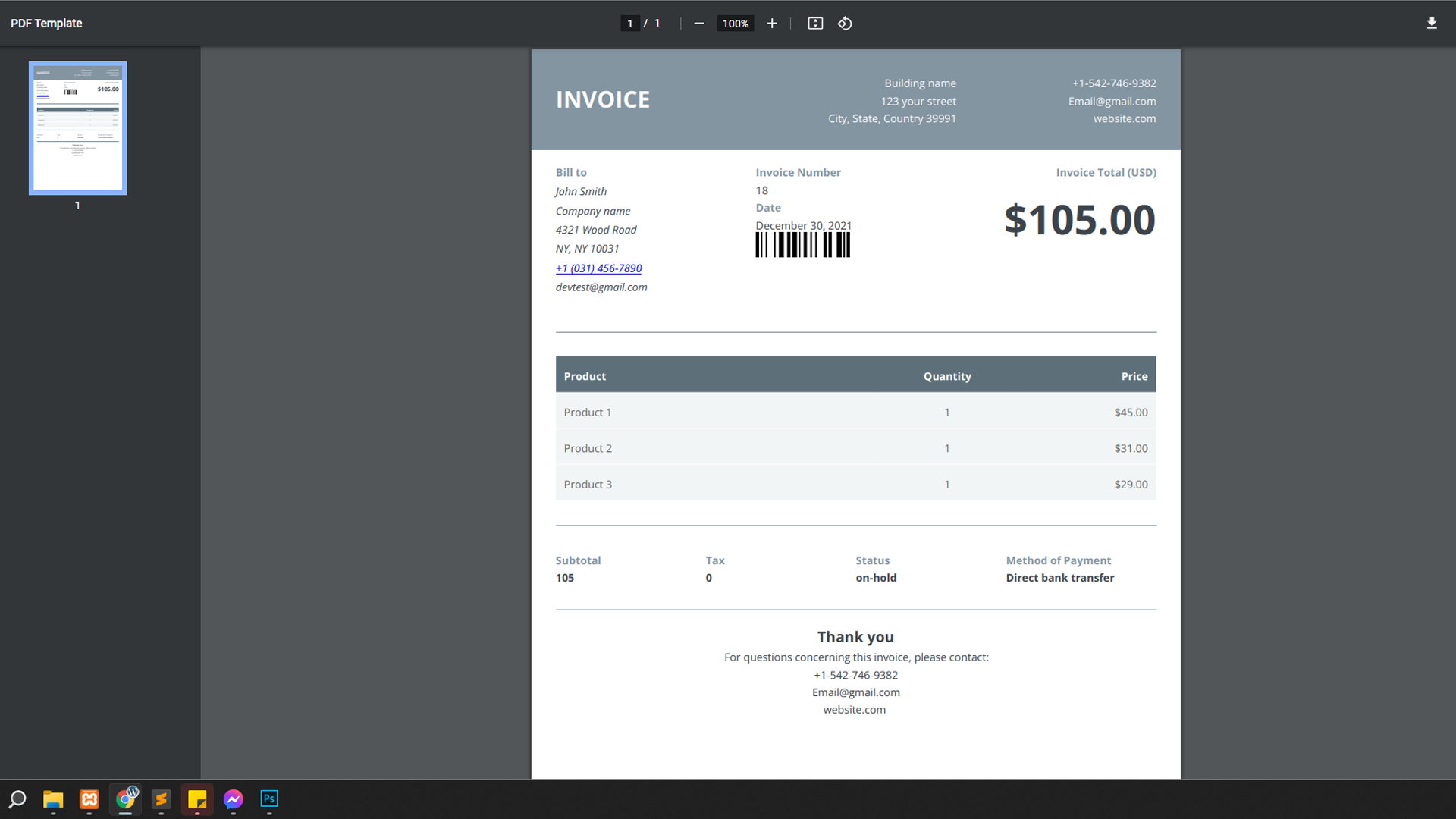
Task: Click the 100% zoom level field
Action: [735, 24]
